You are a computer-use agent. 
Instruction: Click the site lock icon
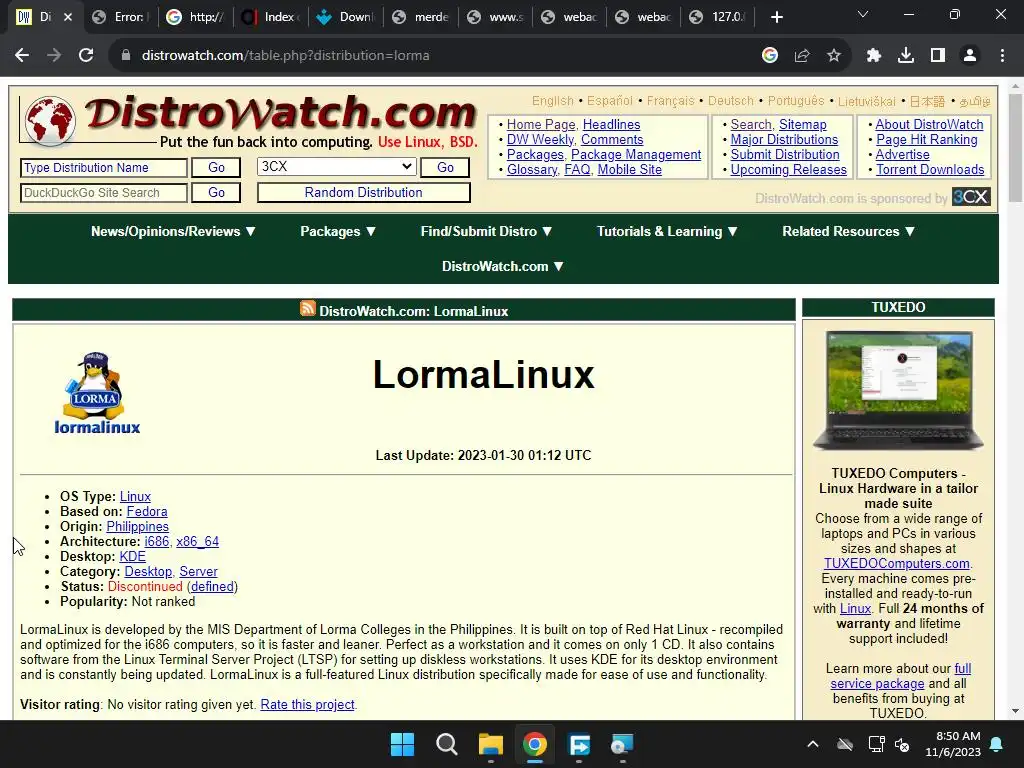[126, 56]
